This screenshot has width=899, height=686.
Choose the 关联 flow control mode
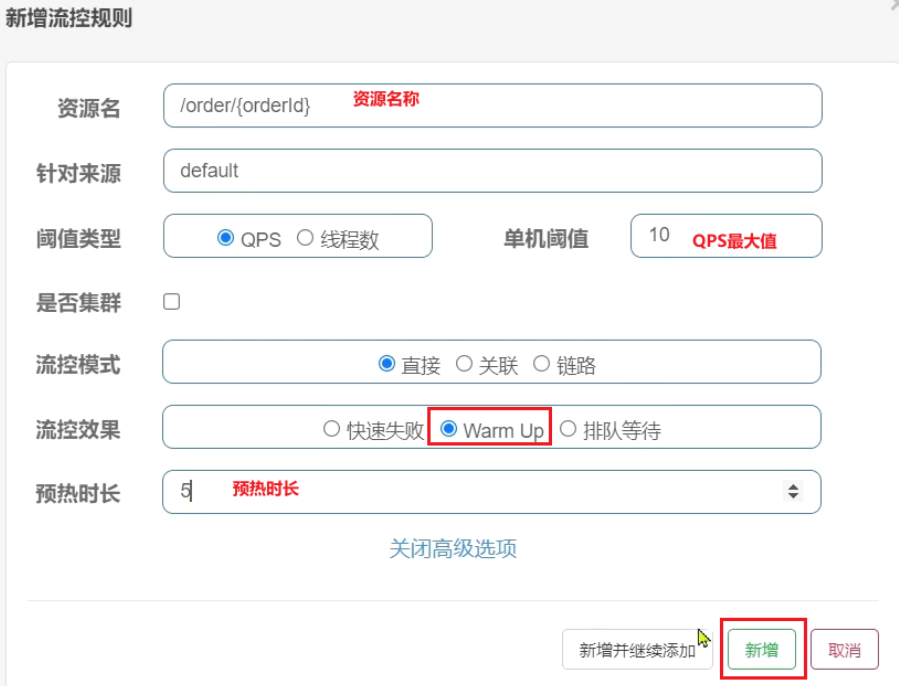464,364
